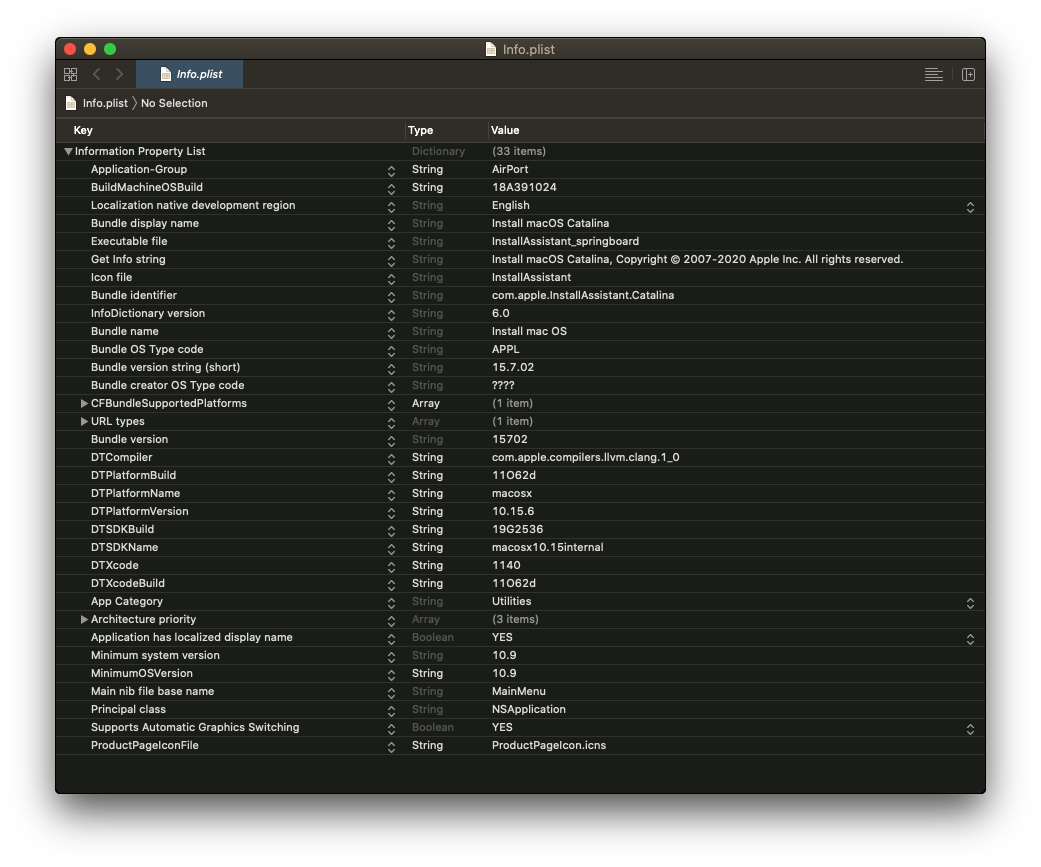Select the Bundle creator OS Type code key
1041x867 pixels.
click(x=167, y=385)
